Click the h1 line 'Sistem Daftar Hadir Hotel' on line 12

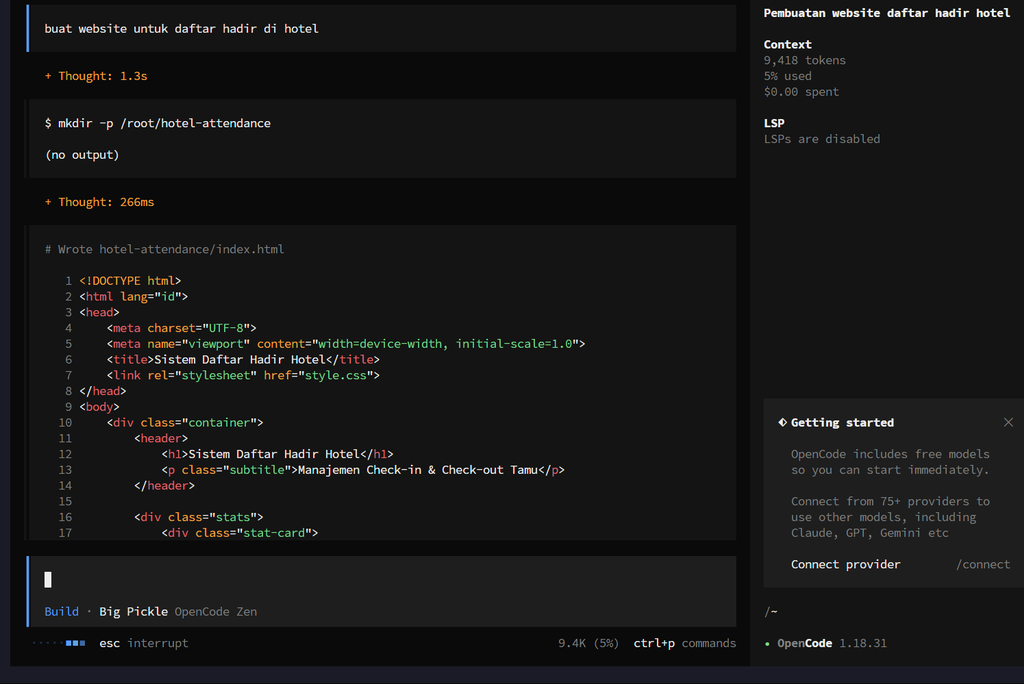(x=278, y=454)
